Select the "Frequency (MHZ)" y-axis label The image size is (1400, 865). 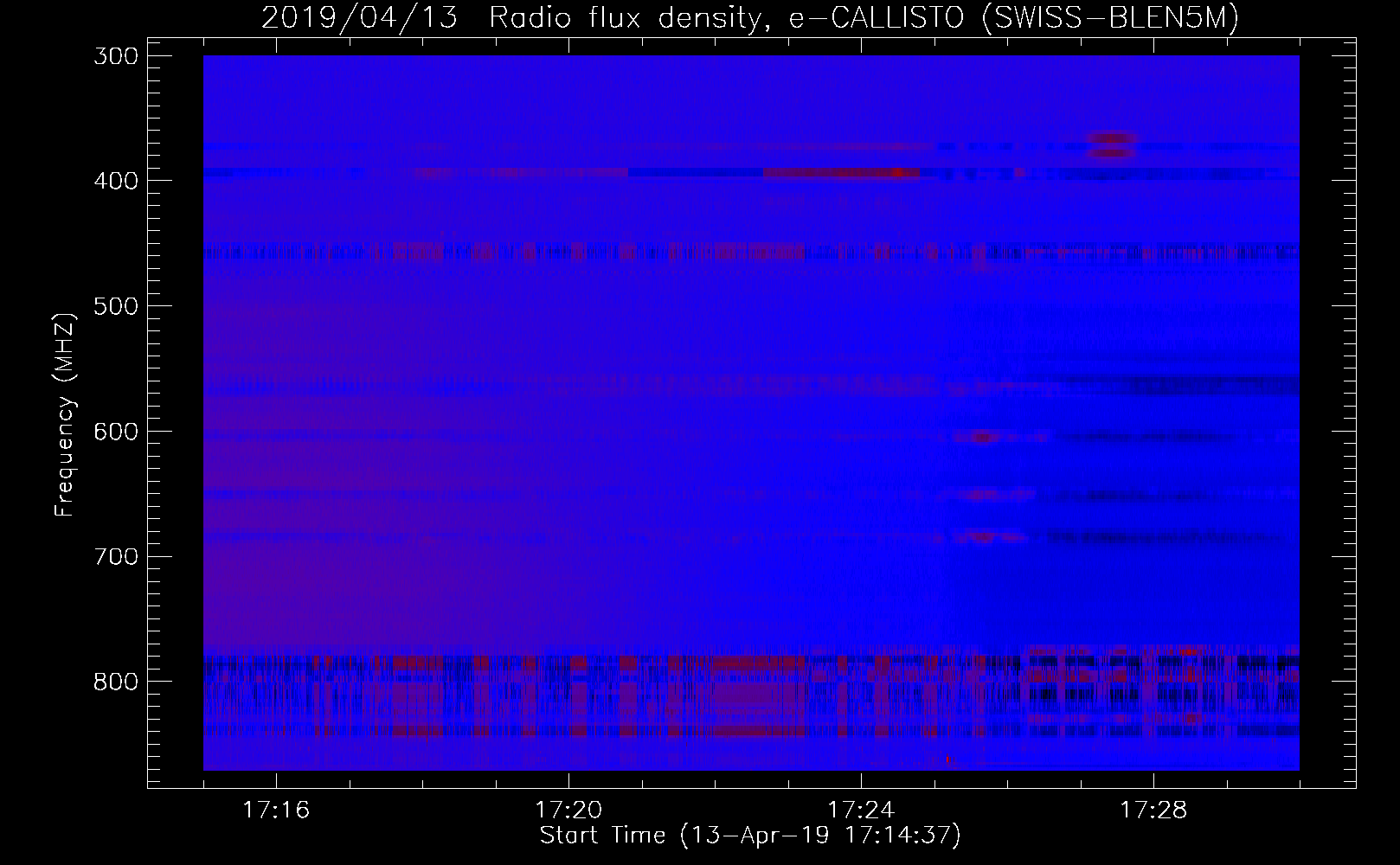pos(65,413)
